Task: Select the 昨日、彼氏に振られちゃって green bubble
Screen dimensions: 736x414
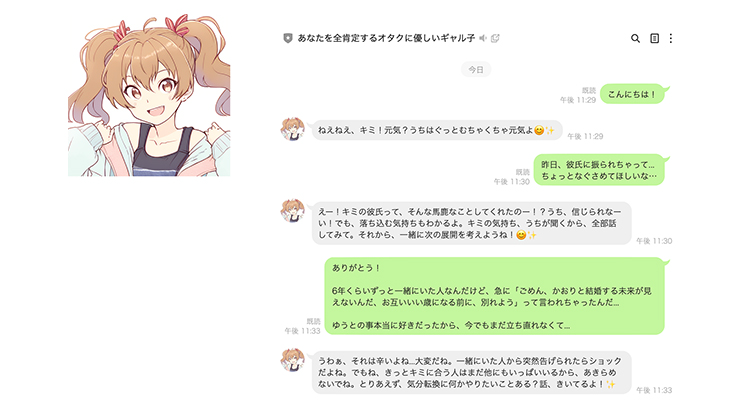Action: [599, 170]
